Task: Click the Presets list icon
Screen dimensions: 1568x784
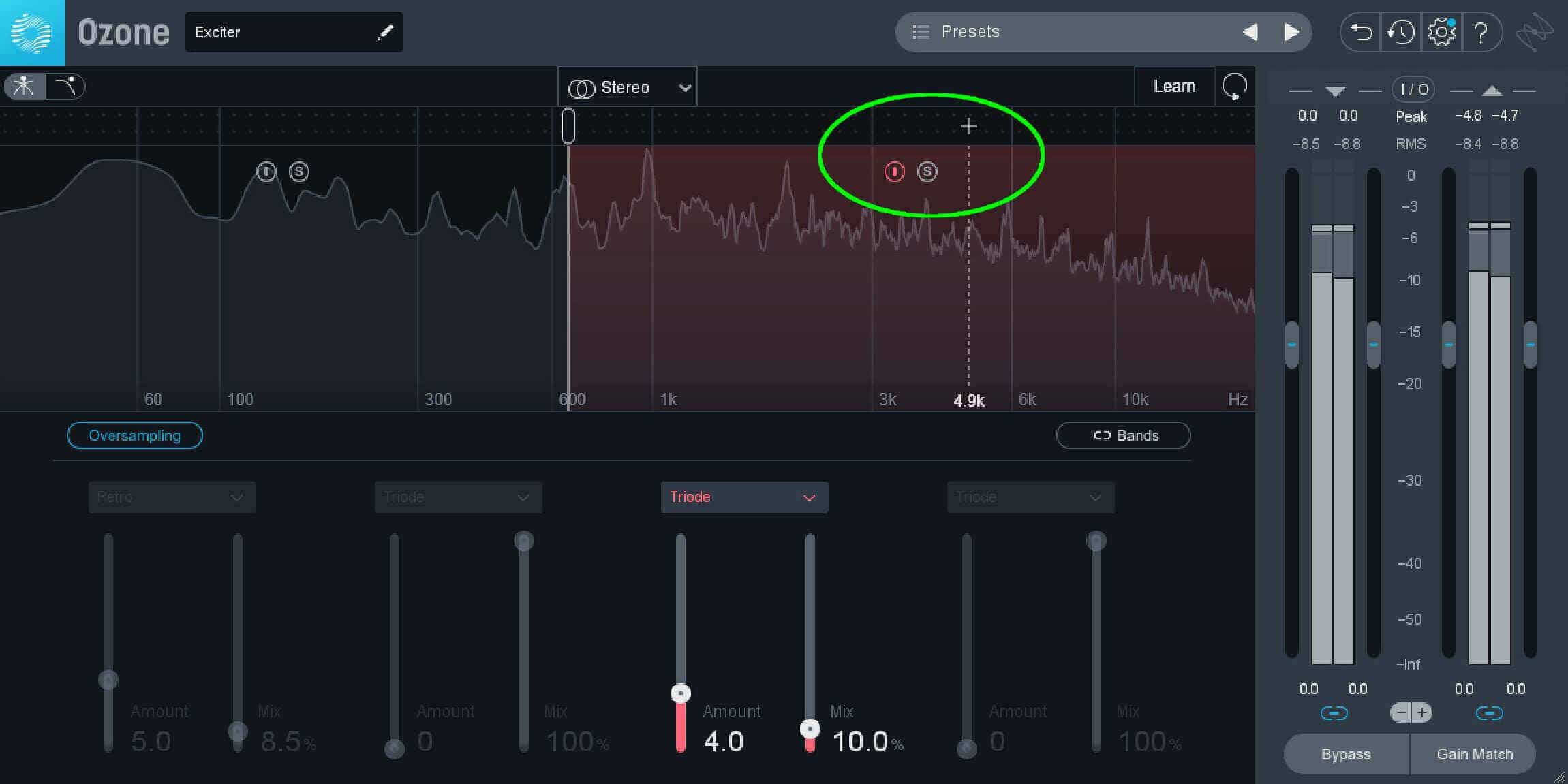Action: click(x=921, y=32)
